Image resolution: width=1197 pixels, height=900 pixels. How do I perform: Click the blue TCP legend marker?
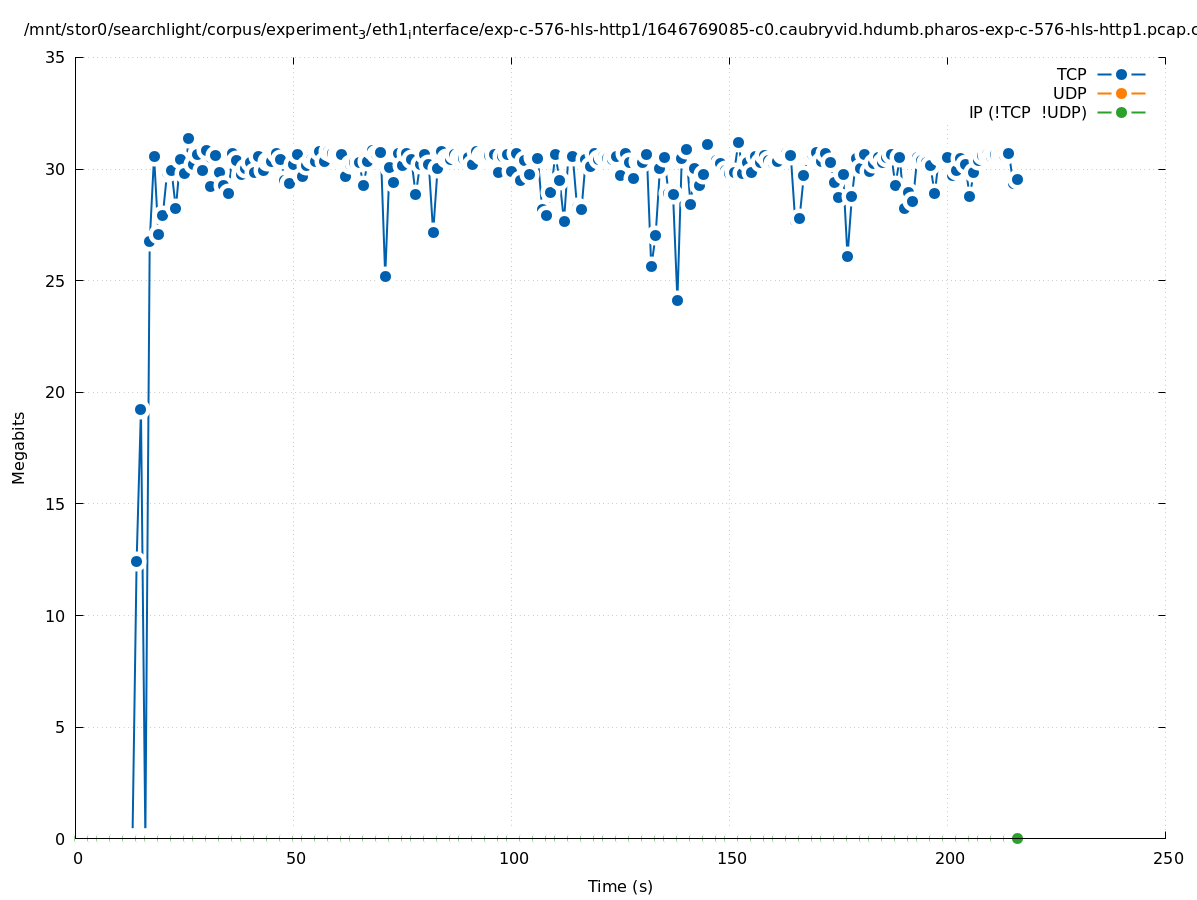point(1121,74)
